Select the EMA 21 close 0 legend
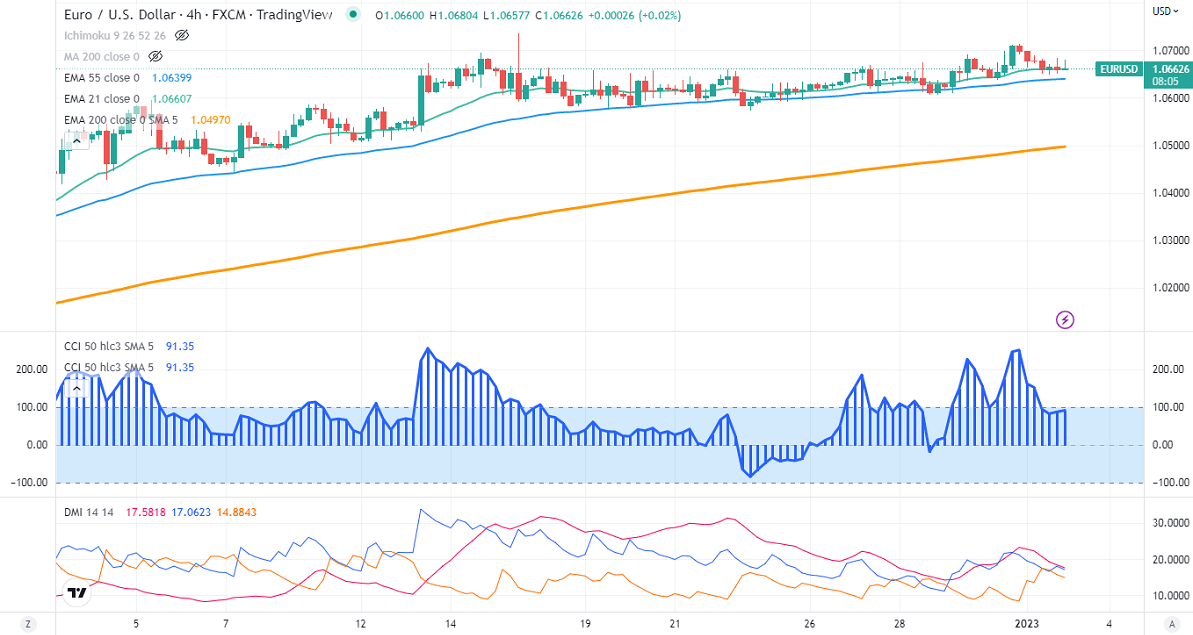 tap(102, 99)
